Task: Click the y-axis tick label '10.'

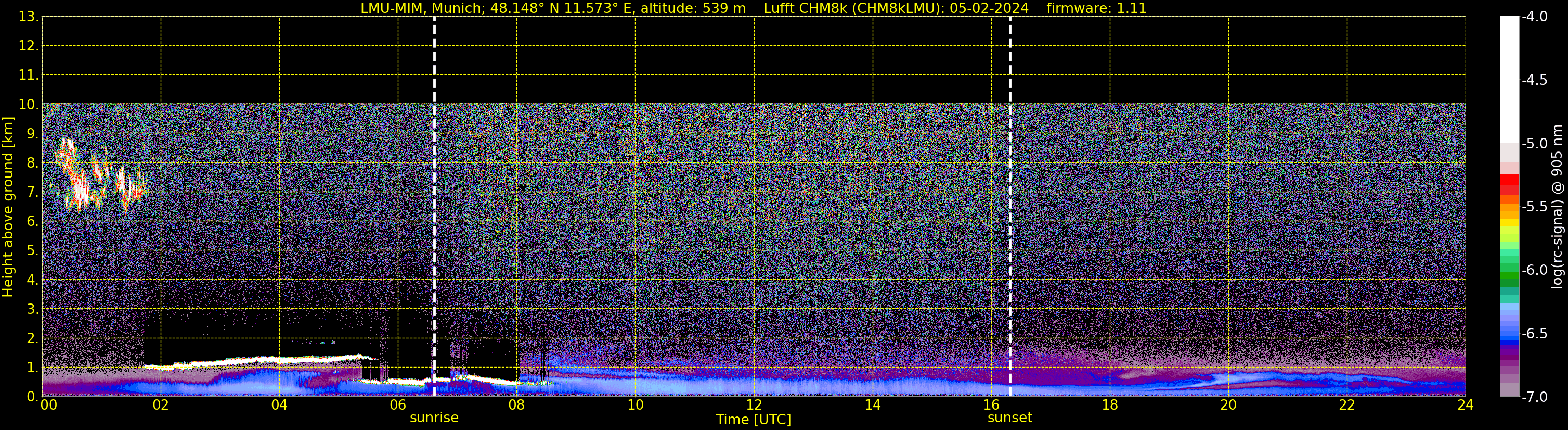Action: (x=29, y=105)
